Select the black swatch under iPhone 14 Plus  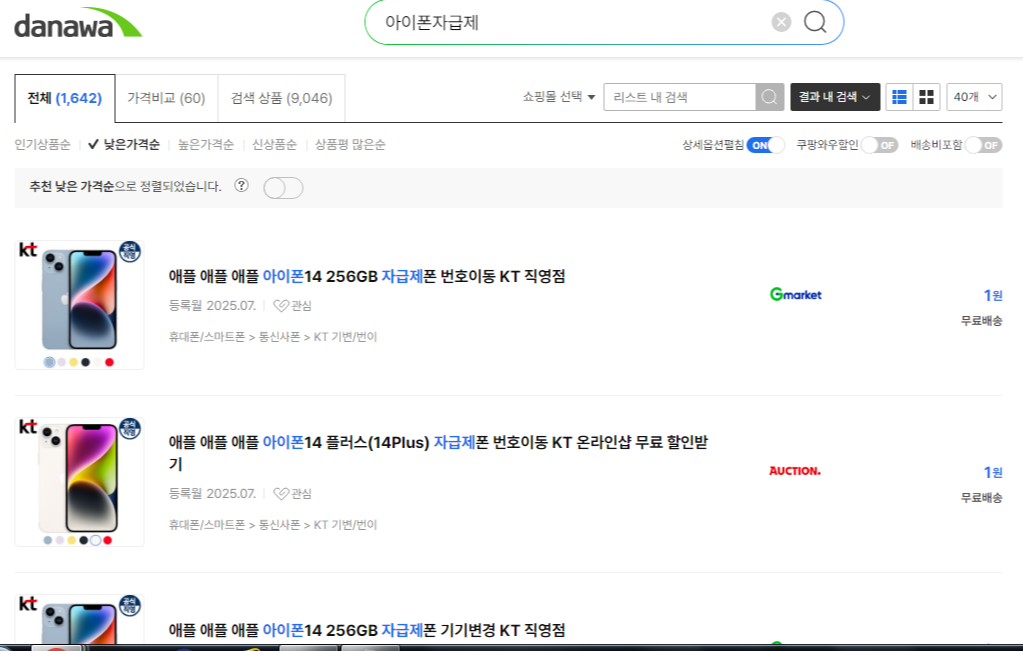pos(84,540)
